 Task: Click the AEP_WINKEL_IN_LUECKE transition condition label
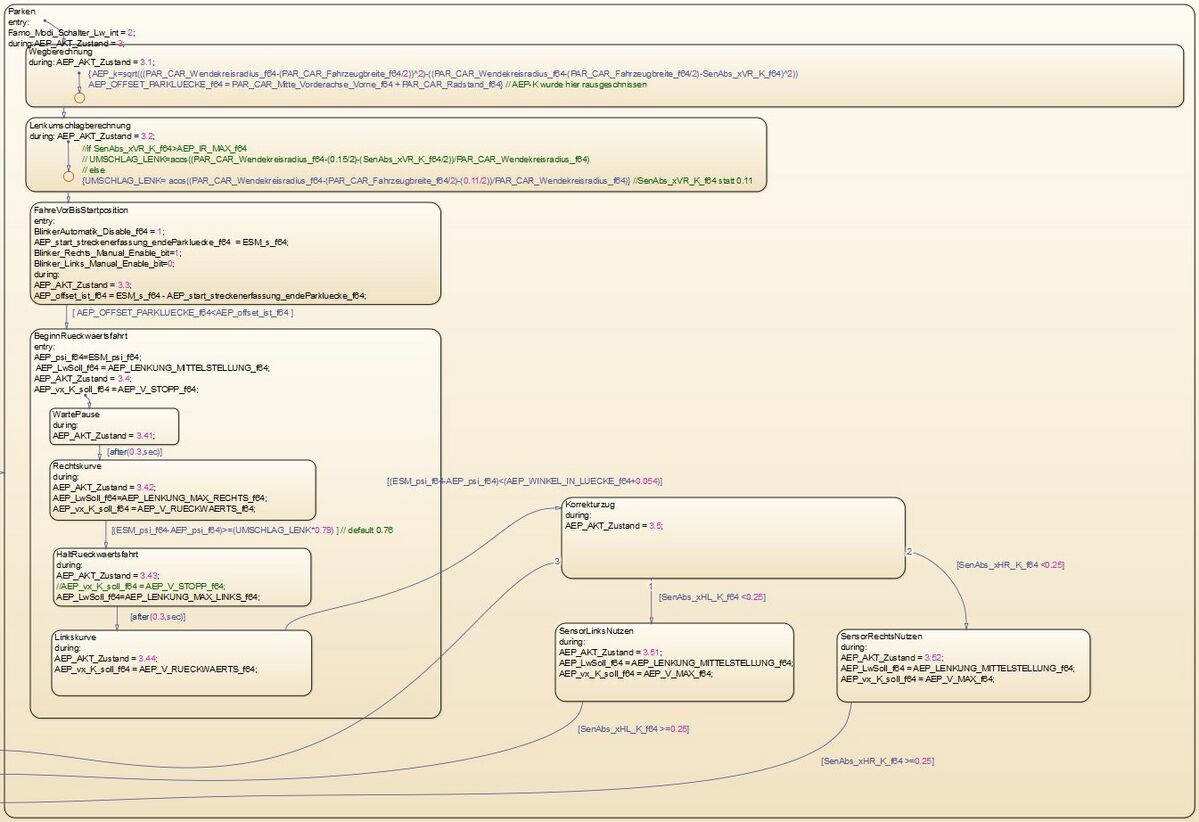(x=525, y=481)
